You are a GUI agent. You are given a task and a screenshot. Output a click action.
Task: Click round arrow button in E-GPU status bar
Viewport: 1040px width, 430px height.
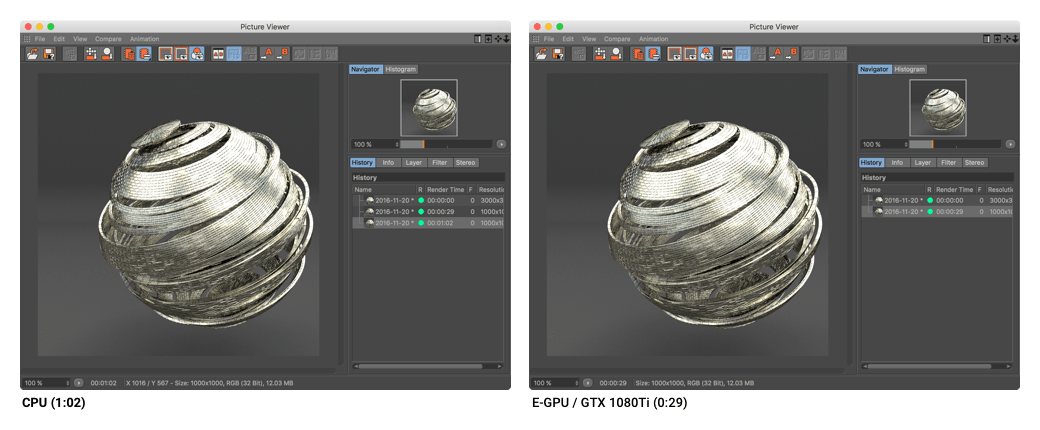tap(587, 383)
